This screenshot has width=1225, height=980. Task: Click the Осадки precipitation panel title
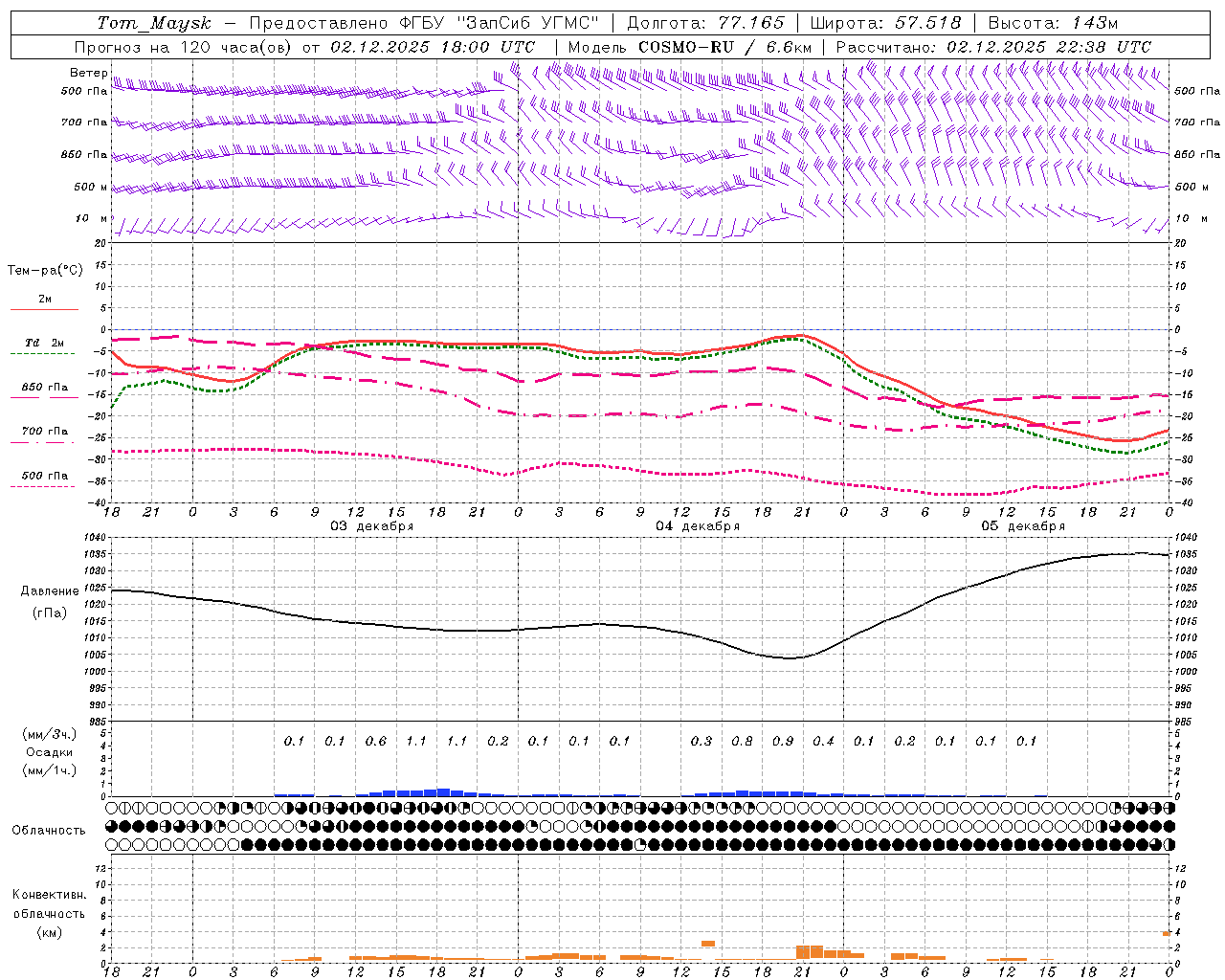coord(50,752)
